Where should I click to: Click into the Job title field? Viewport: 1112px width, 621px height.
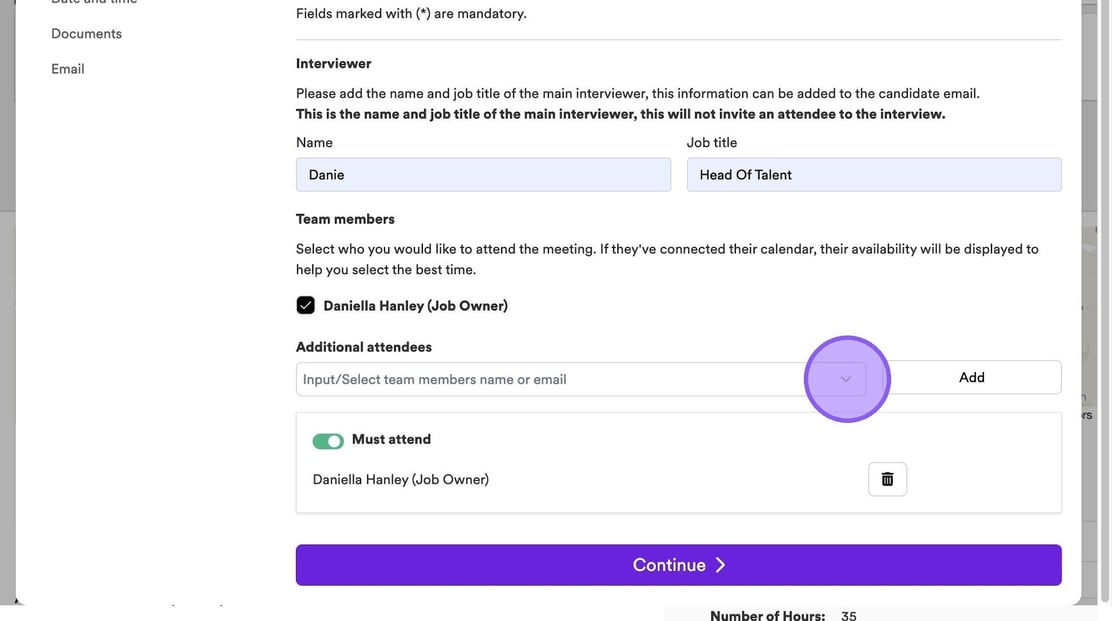click(x=873, y=175)
